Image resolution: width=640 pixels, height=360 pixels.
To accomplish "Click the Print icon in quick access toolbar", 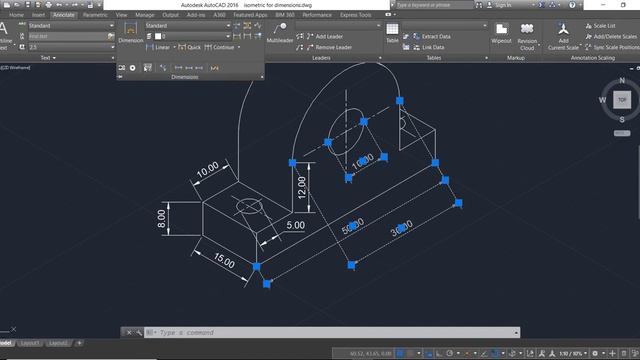I will 49,5.
